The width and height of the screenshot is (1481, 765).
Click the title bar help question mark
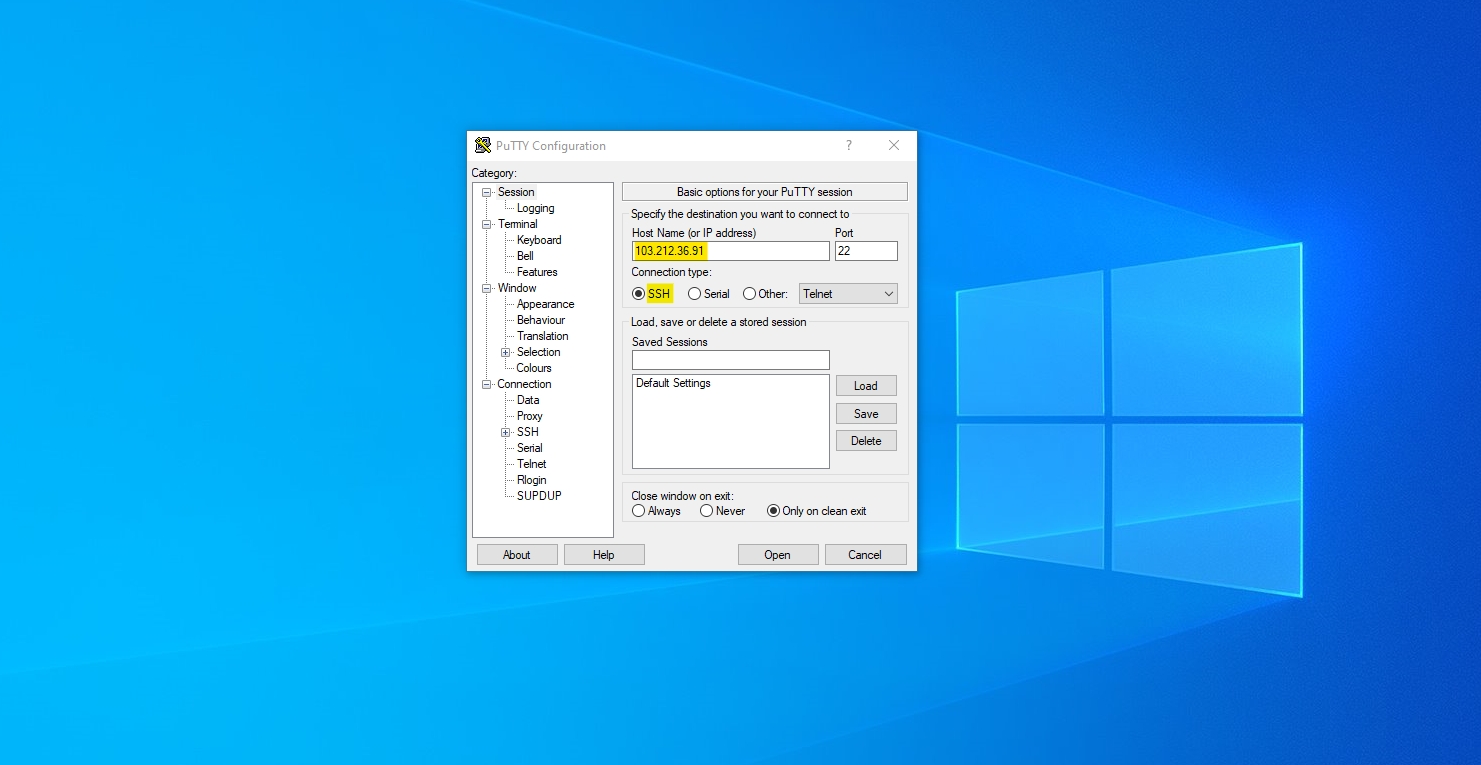pyautogui.click(x=848, y=145)
